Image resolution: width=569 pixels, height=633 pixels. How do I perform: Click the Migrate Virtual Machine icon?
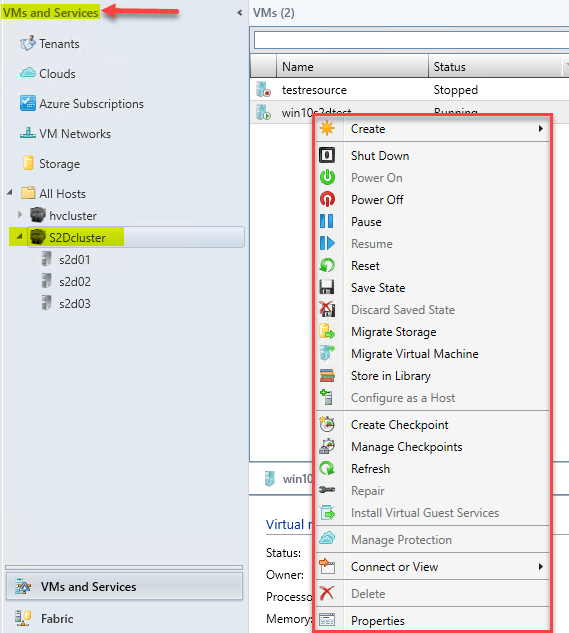tap(327, 354)
